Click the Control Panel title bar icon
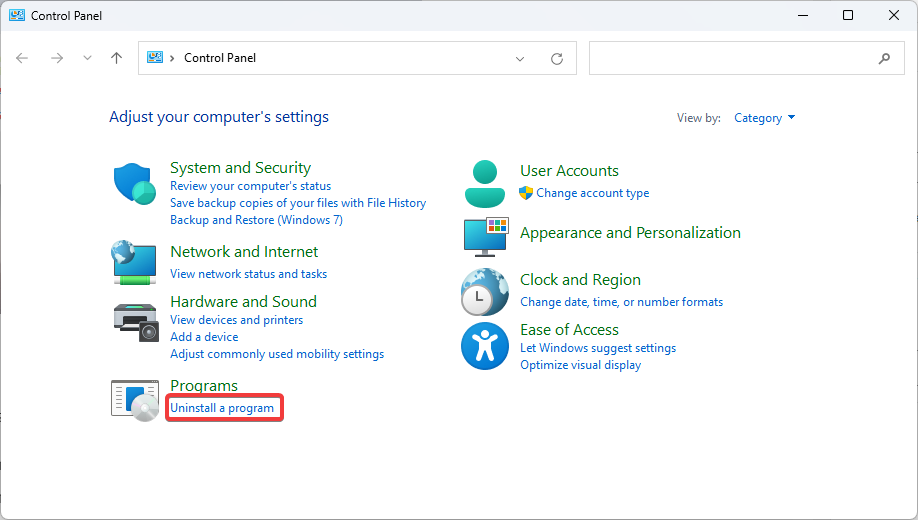The height and width of the screenshot is (520, 918). (16, 15)
